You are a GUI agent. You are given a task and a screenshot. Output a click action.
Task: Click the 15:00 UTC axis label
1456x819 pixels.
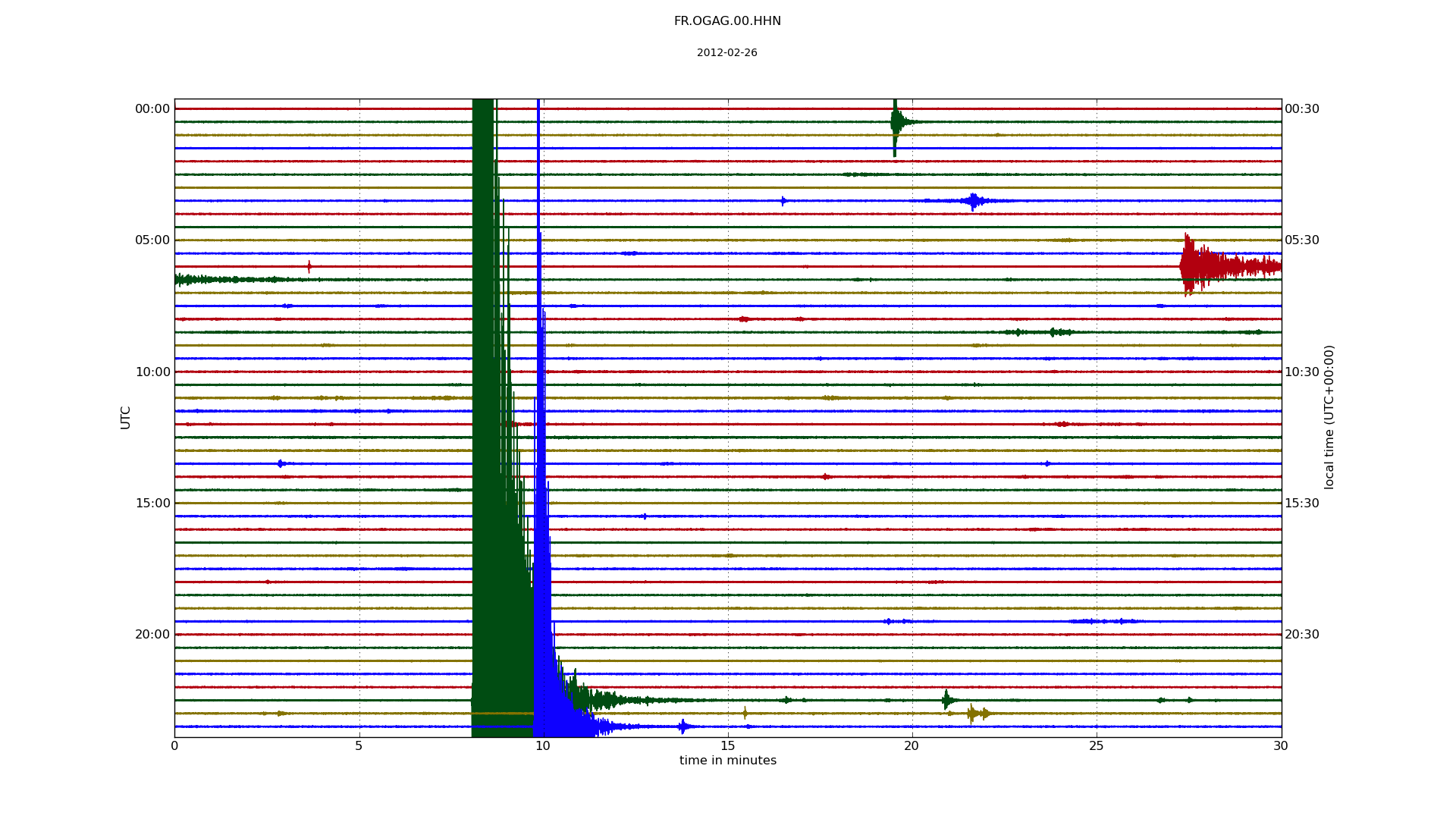pyautogui.click(x=152, y=504)
